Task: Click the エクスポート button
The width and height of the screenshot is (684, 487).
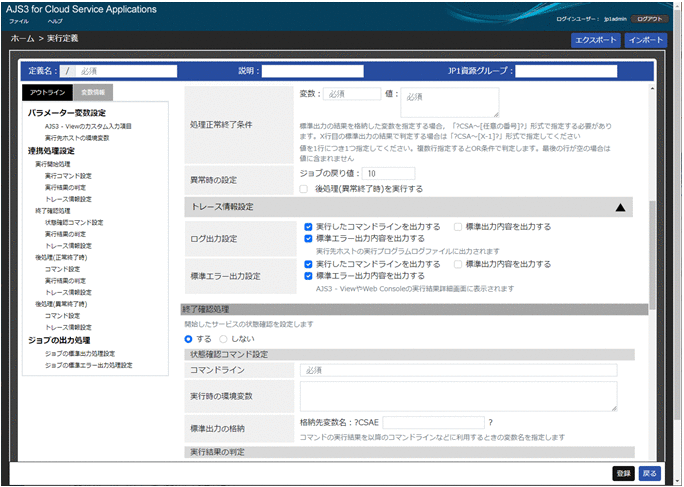Action: [594, 41]
